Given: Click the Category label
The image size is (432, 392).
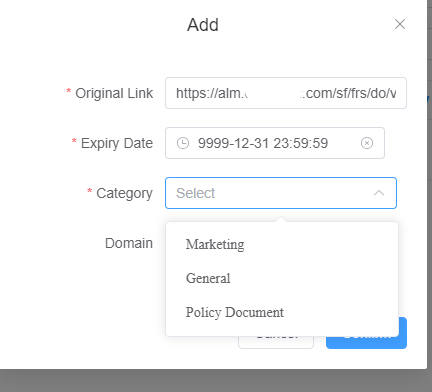Looking at the screenshot, I should tap(124, 193).
